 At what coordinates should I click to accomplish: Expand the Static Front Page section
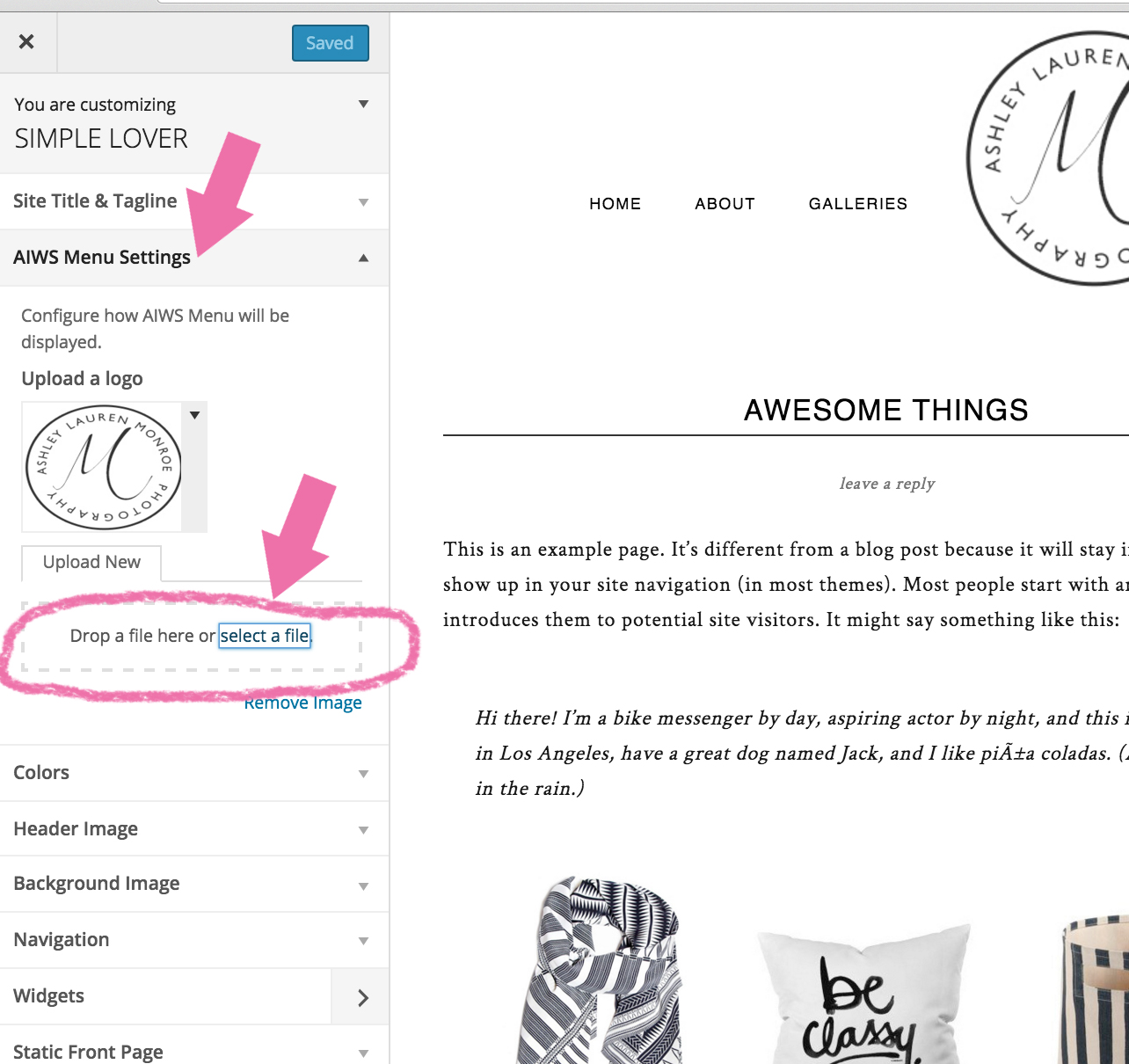(194, 1048)
